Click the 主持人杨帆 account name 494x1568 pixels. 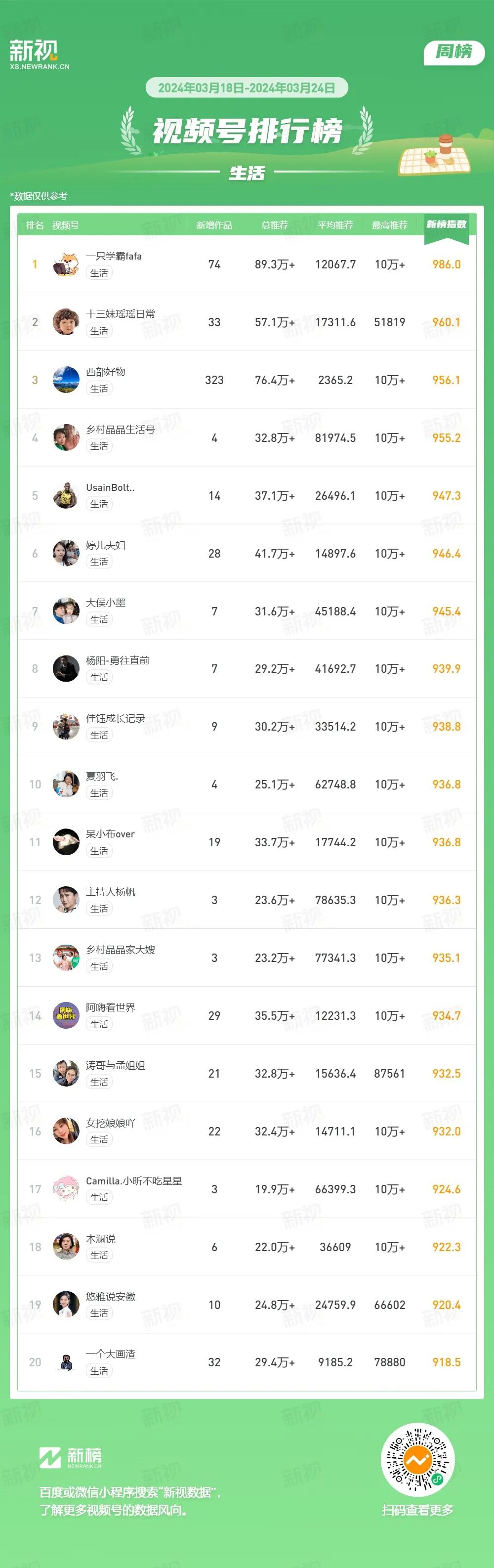pos(111,892)
